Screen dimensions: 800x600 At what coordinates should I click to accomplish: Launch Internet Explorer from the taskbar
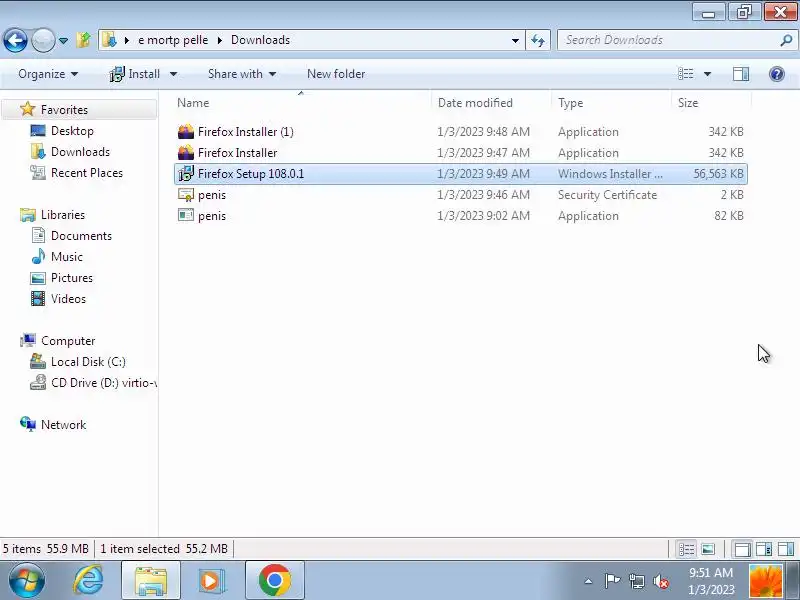point(89,580)
